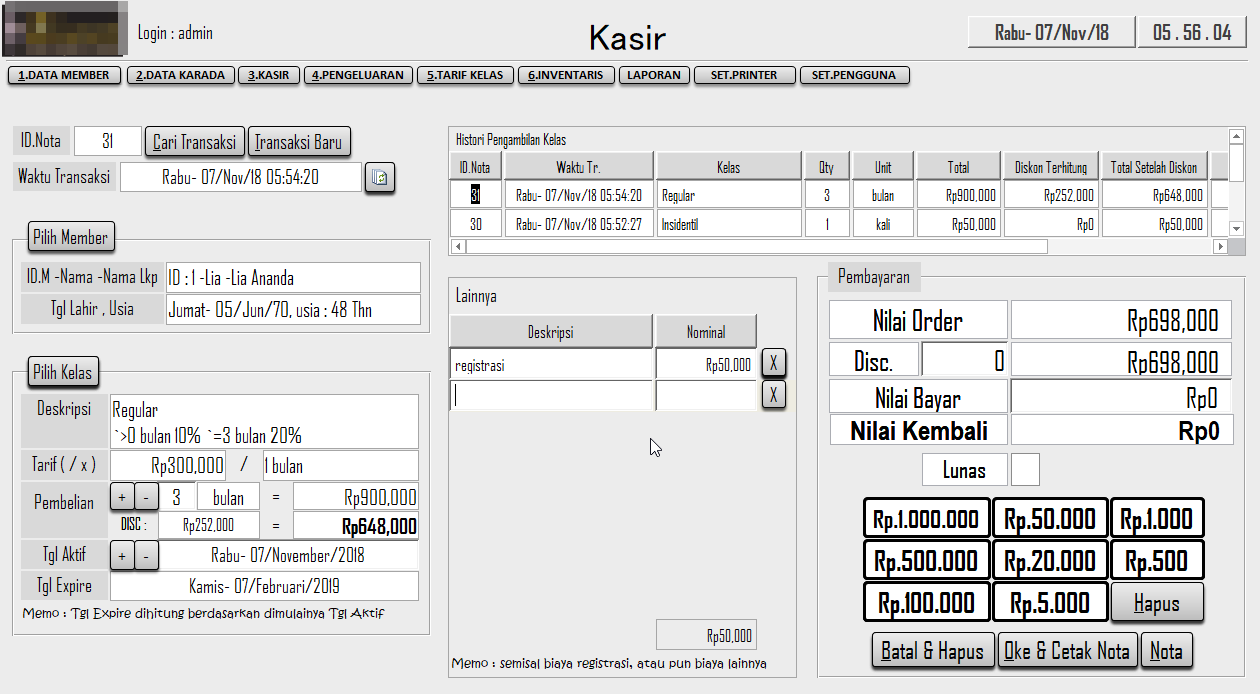Add Rp.100.000 payment amount

(926, 602)
